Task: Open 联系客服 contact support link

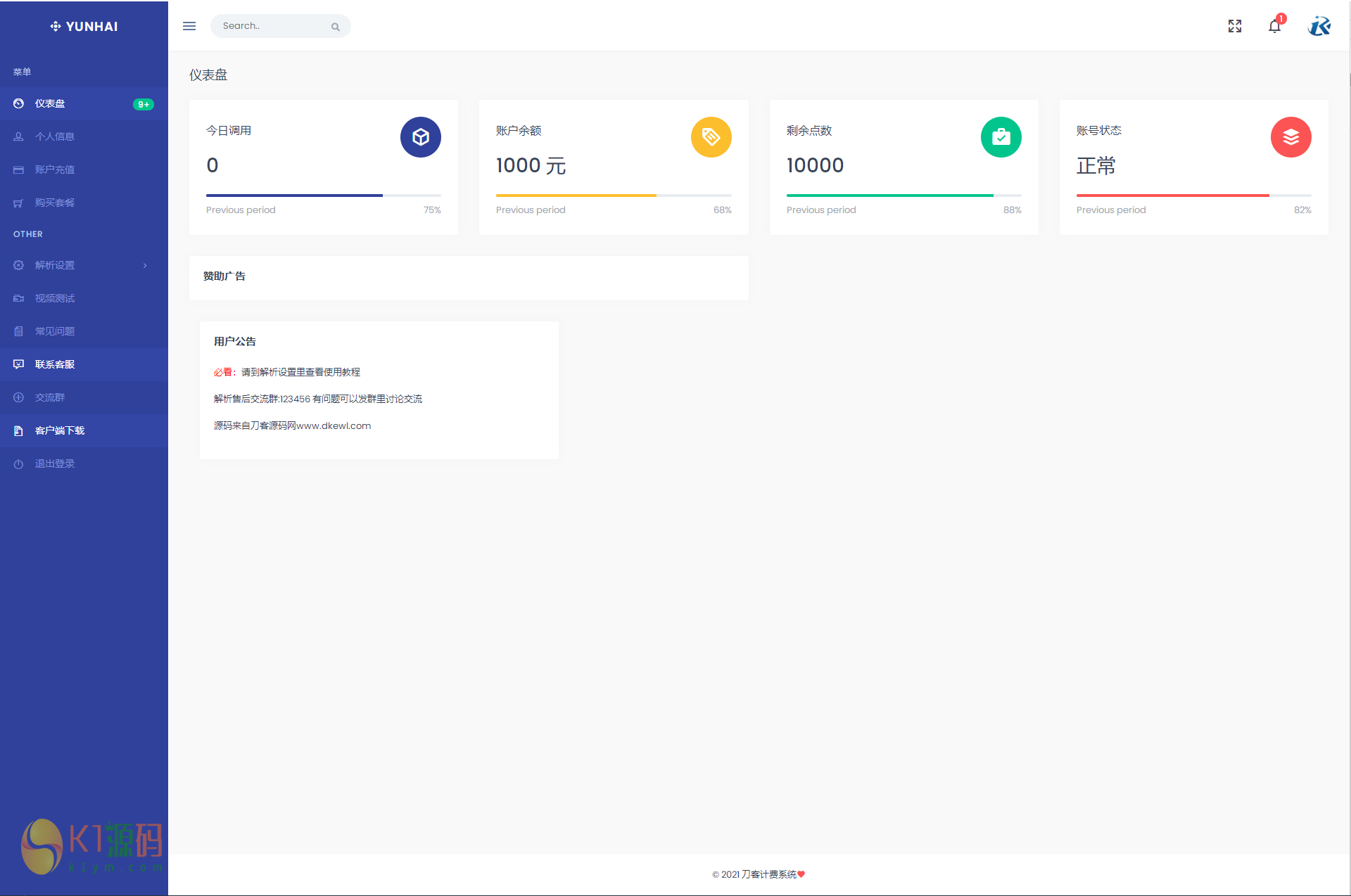Action: click(x=55, y=364)
